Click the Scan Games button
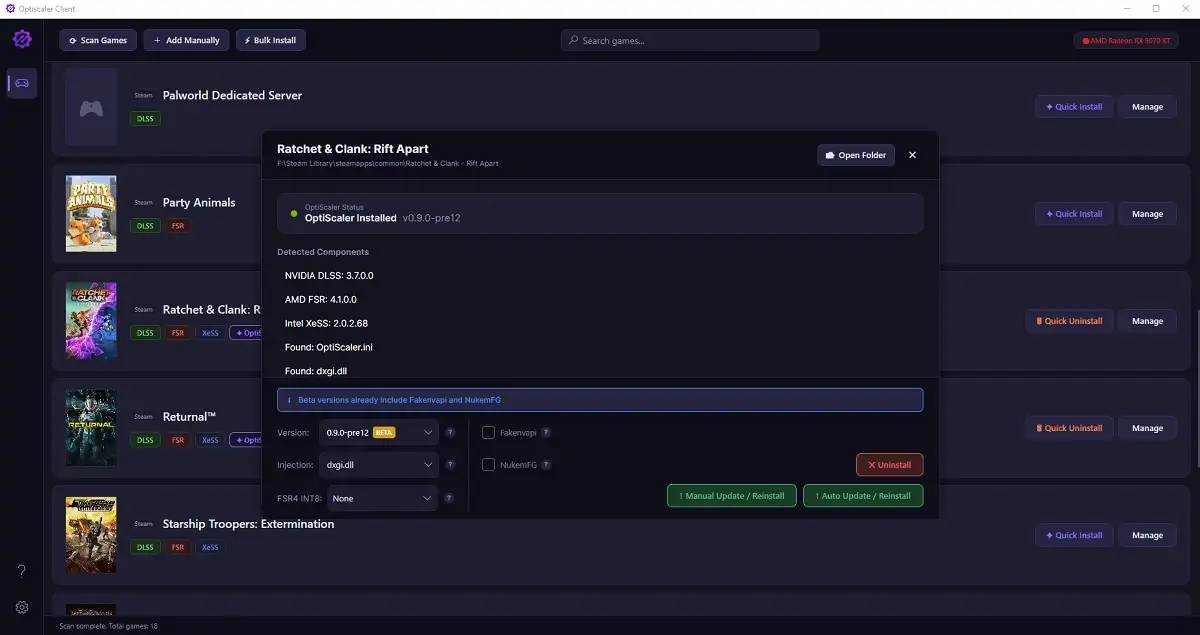Screen dimensions: 1200x635 [x=98, y=40]
